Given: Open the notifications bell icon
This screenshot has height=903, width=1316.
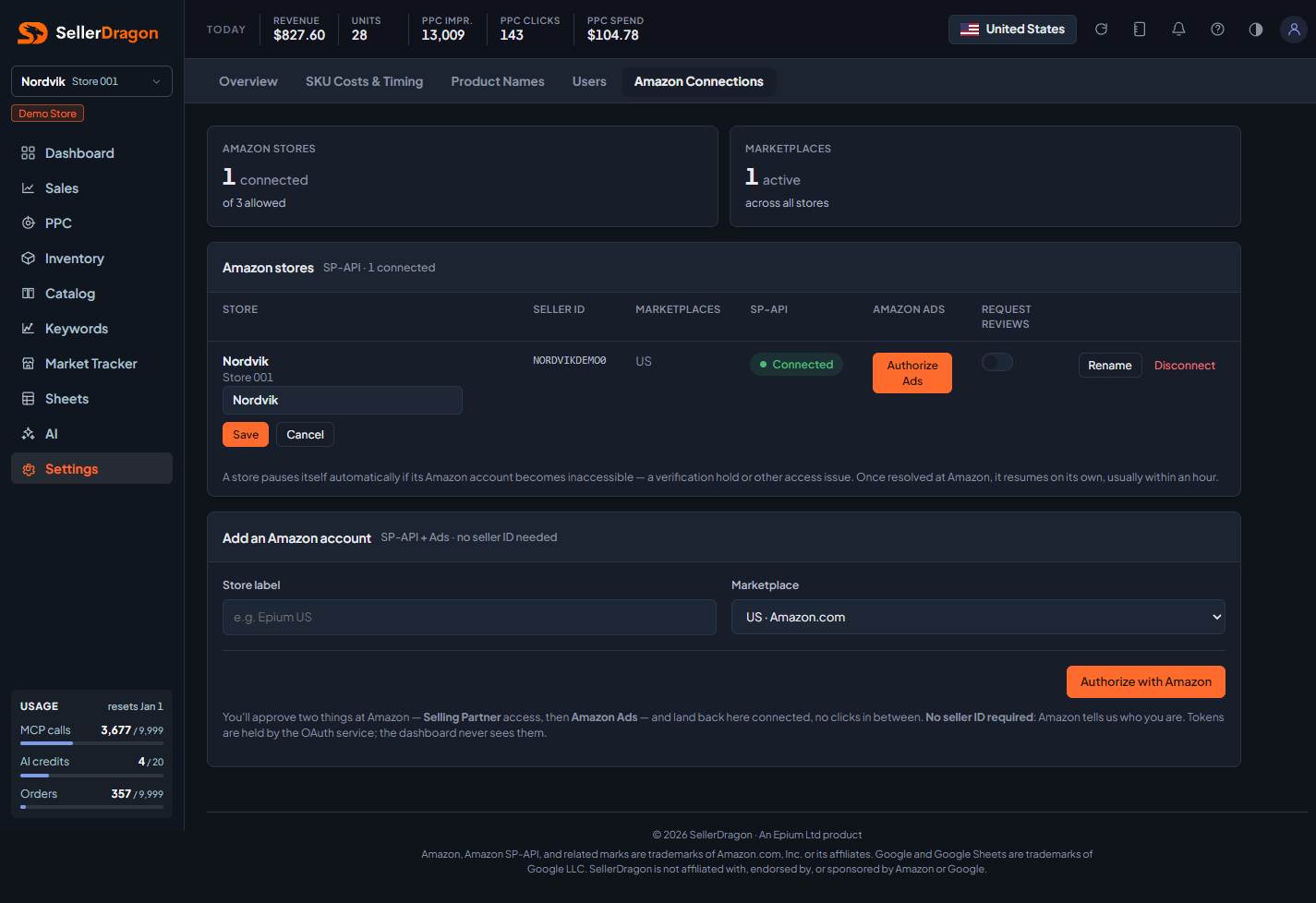Looking at the screenshot, I should (x=1178, y=30).
